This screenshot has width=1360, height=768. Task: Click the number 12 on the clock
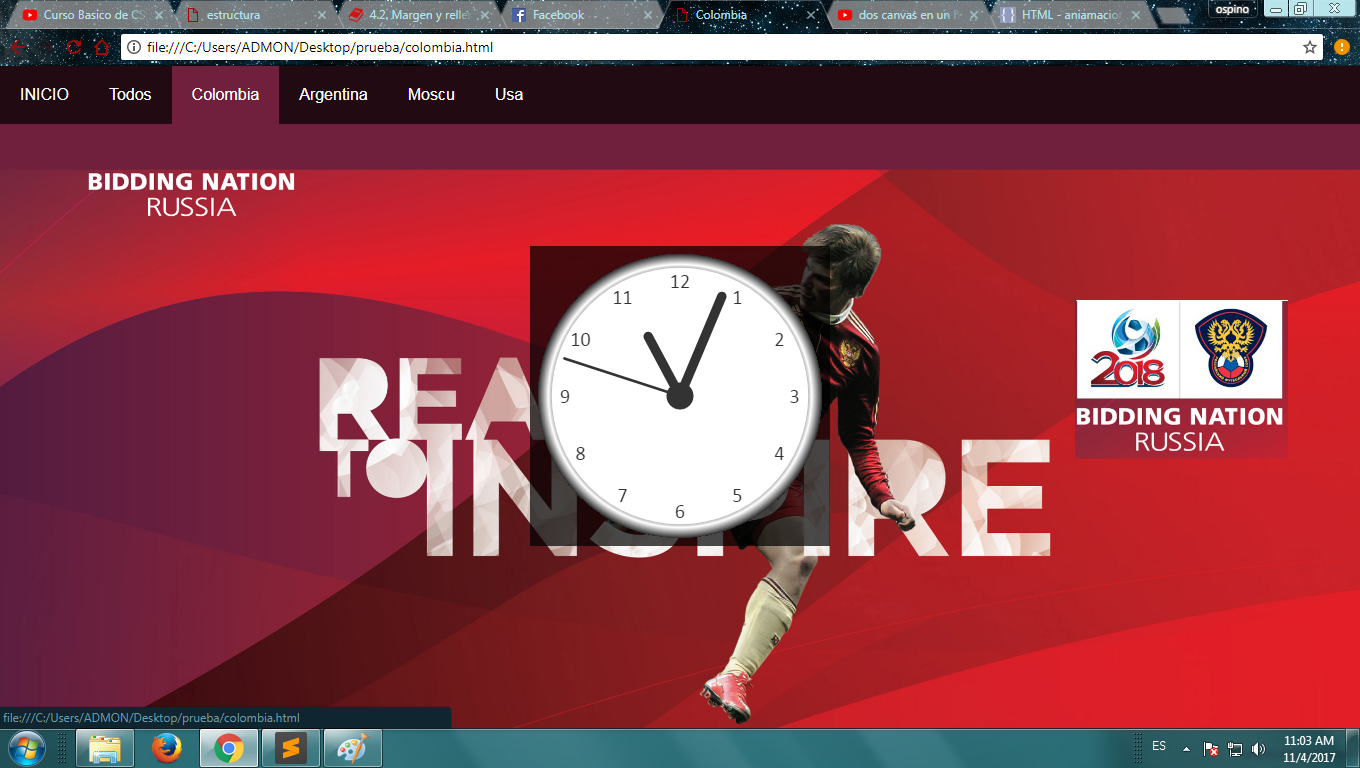point(680,282)
